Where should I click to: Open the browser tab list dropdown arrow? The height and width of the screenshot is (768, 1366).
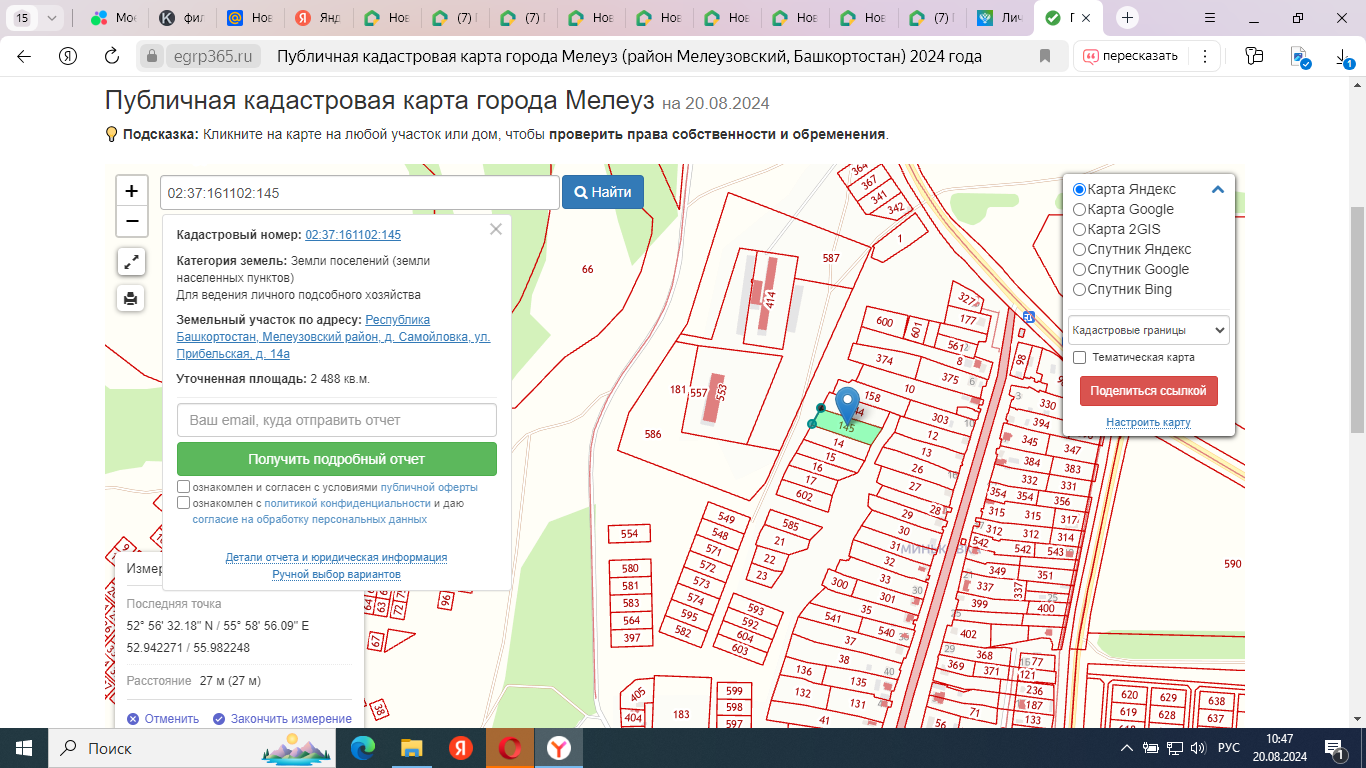pos(52,18)
